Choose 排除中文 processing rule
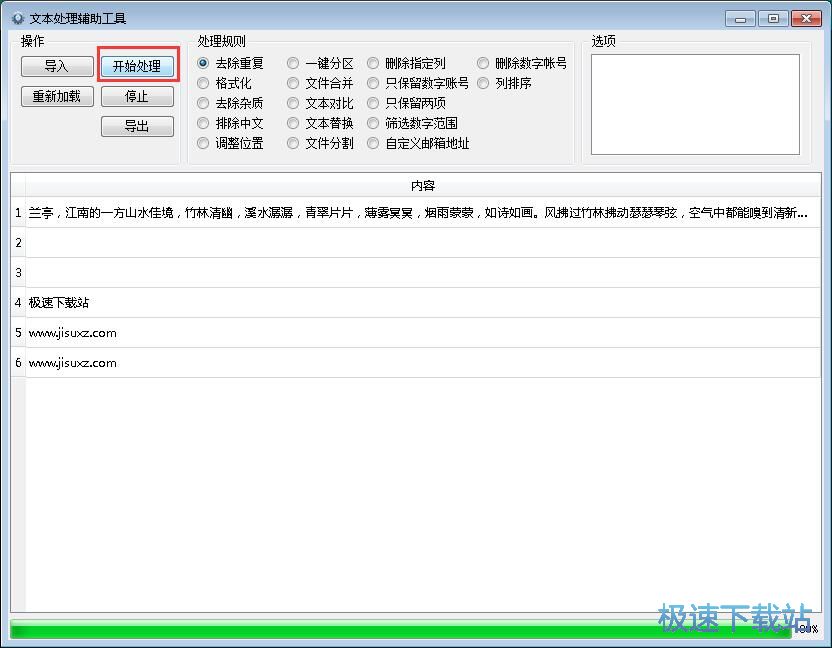Screen dimensions: 832x648 pos(230,123)
